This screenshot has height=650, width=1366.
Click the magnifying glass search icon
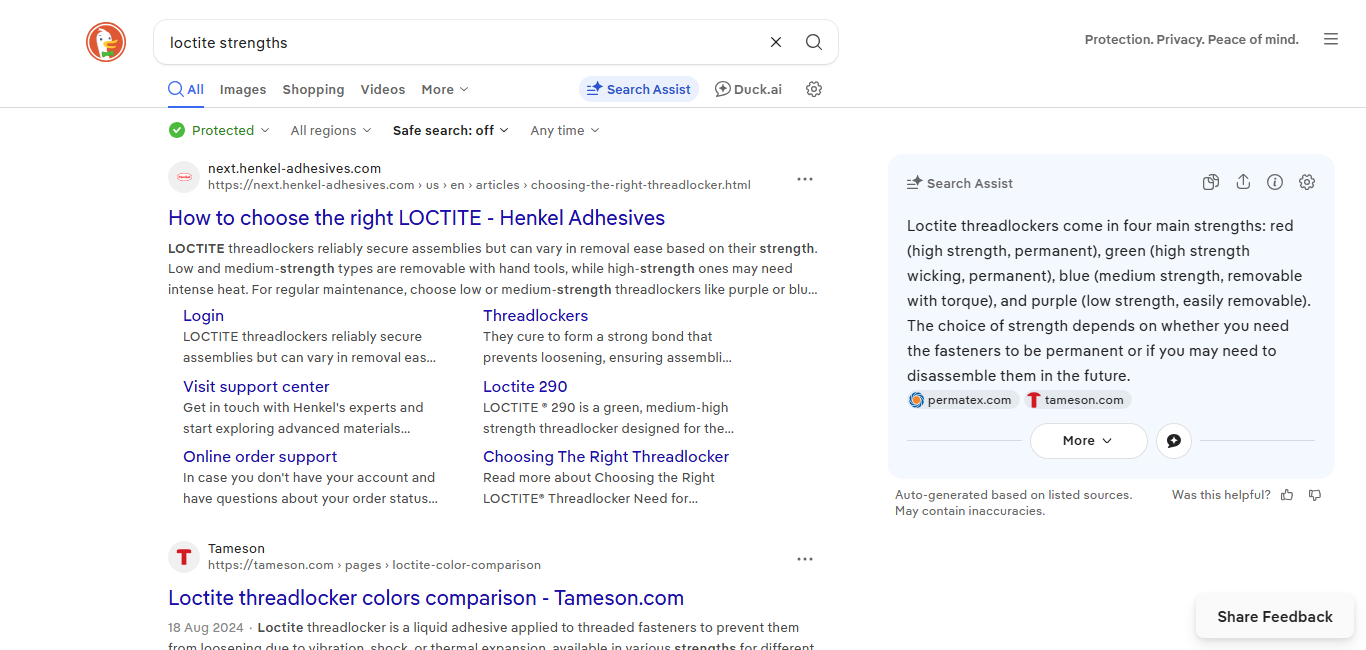(x=814, y=42)
